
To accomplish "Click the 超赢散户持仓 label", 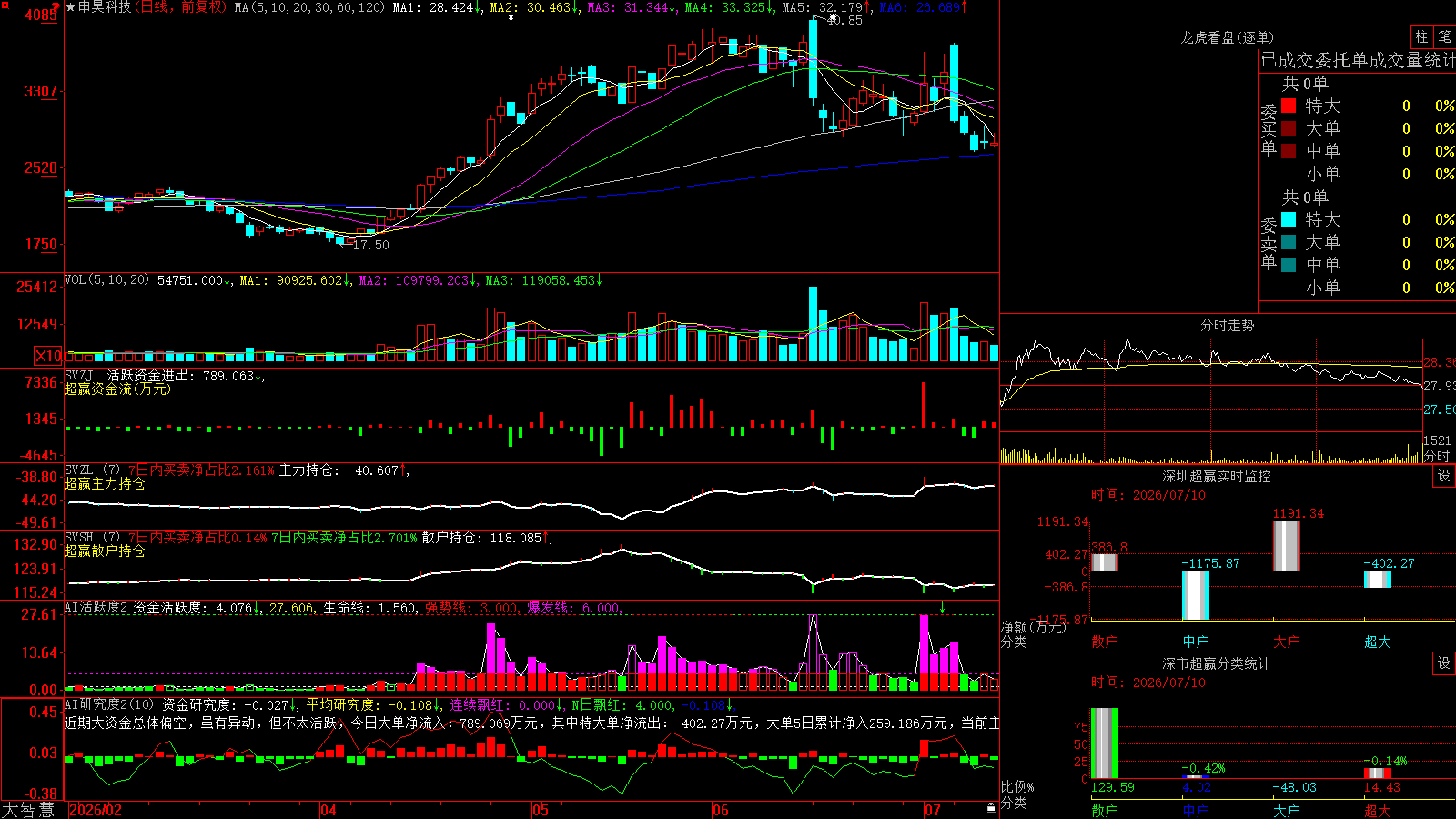I will coord(105,551).
